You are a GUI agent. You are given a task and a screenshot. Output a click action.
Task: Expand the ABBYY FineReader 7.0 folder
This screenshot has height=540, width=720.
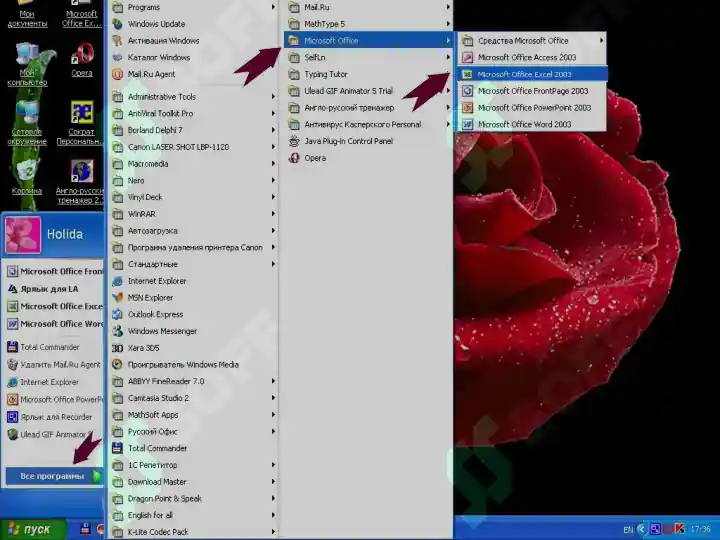click(194, 382)
